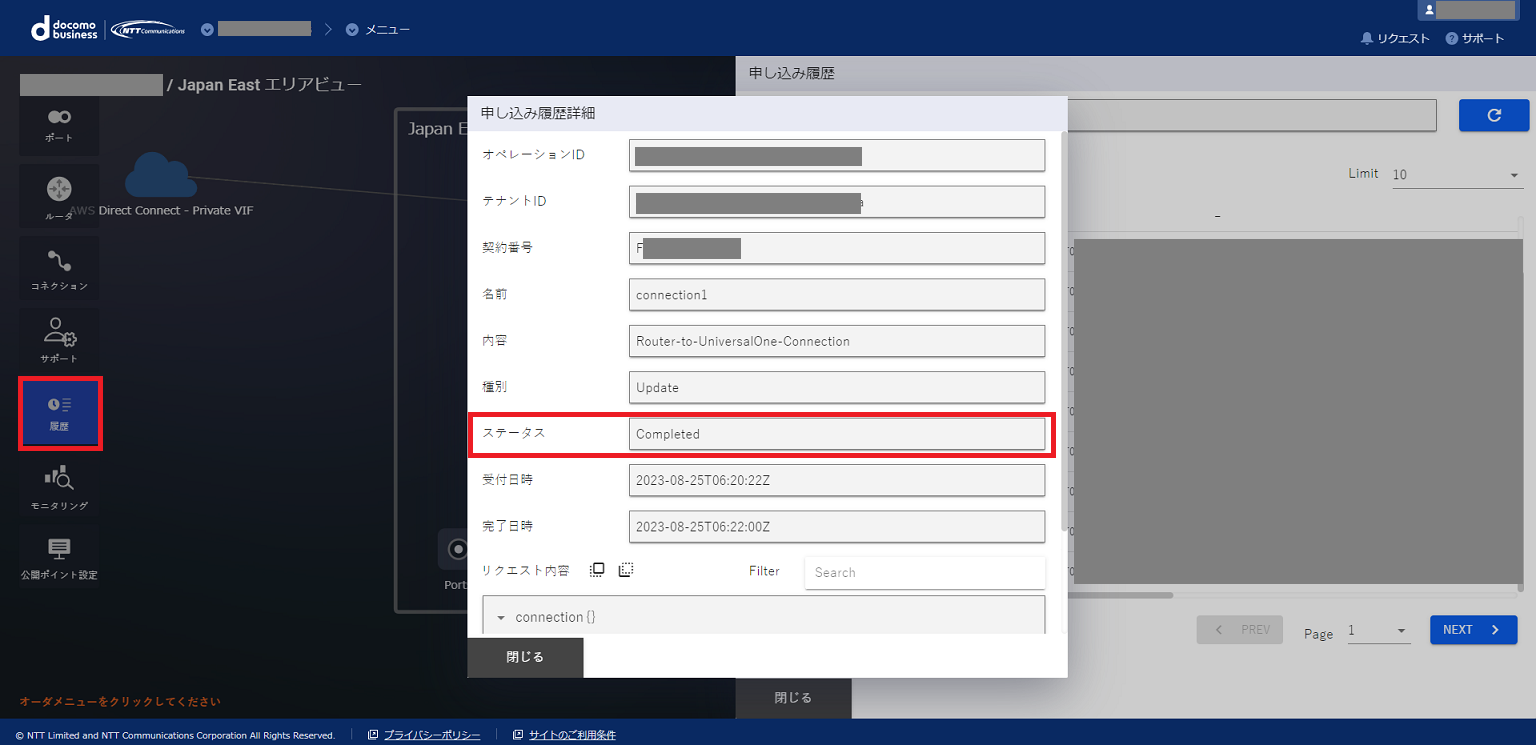Click the NEXT page button
Screen dimensions: 1536x745
[x=1473, y=630]
